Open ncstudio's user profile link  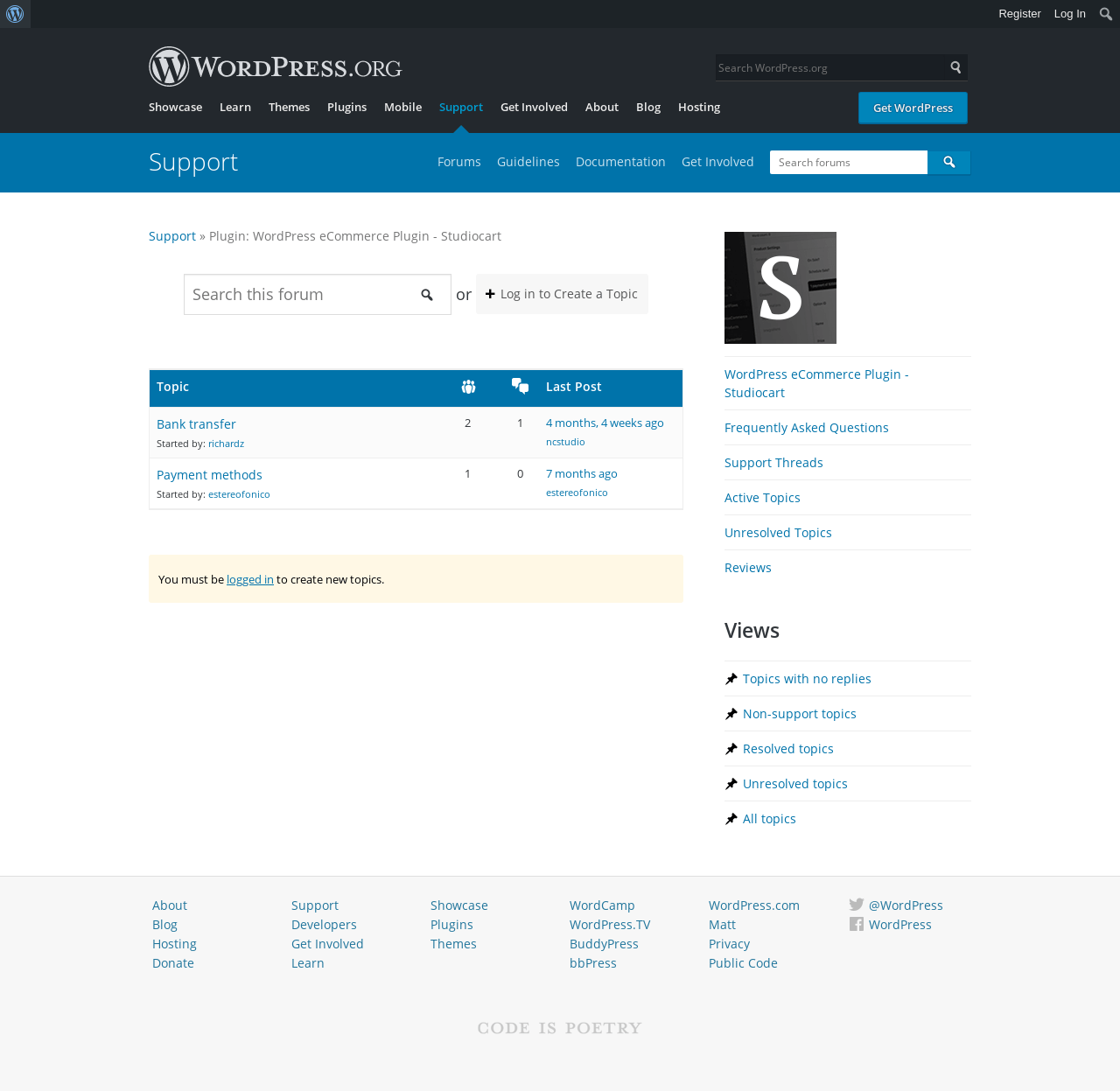click(x=565, y=442)
